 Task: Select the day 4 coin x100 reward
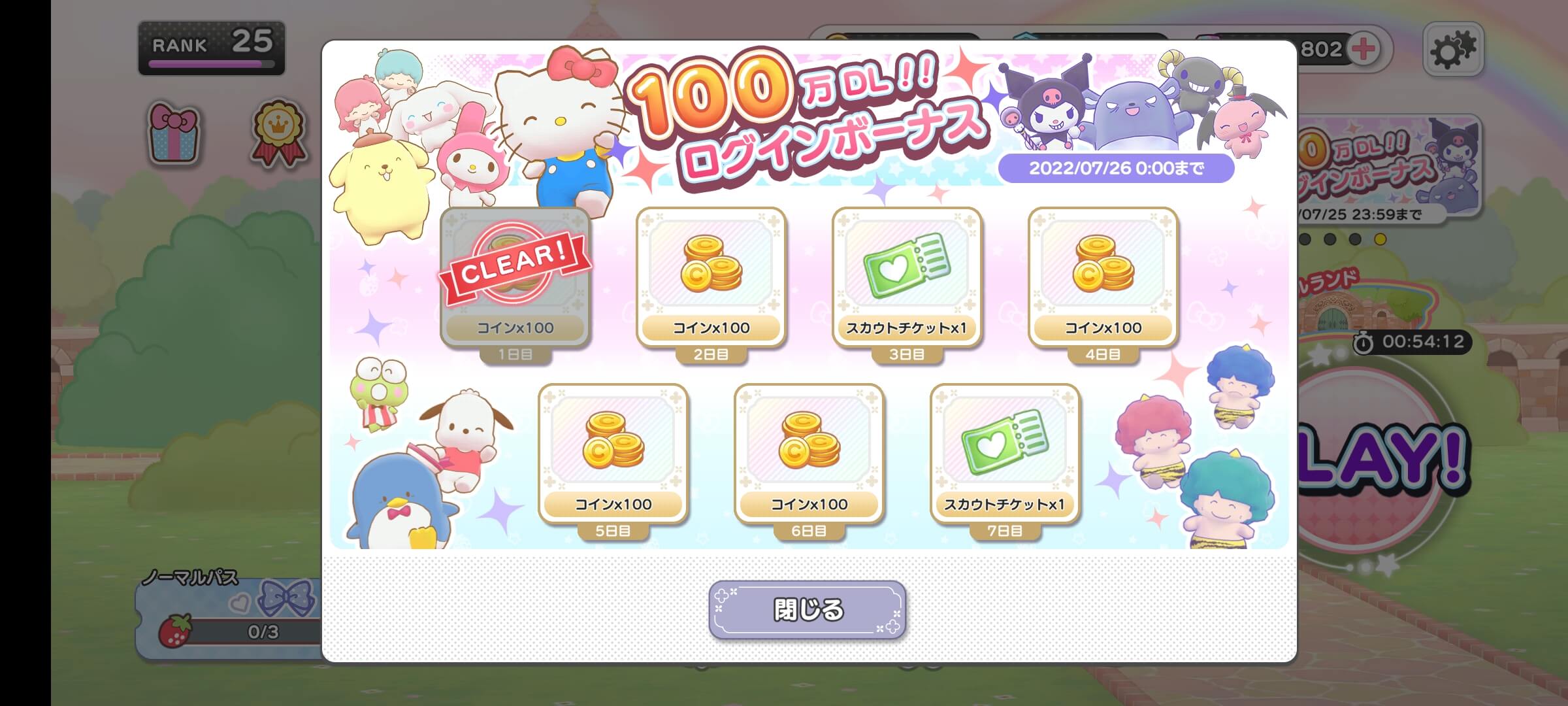[1103, 277]
